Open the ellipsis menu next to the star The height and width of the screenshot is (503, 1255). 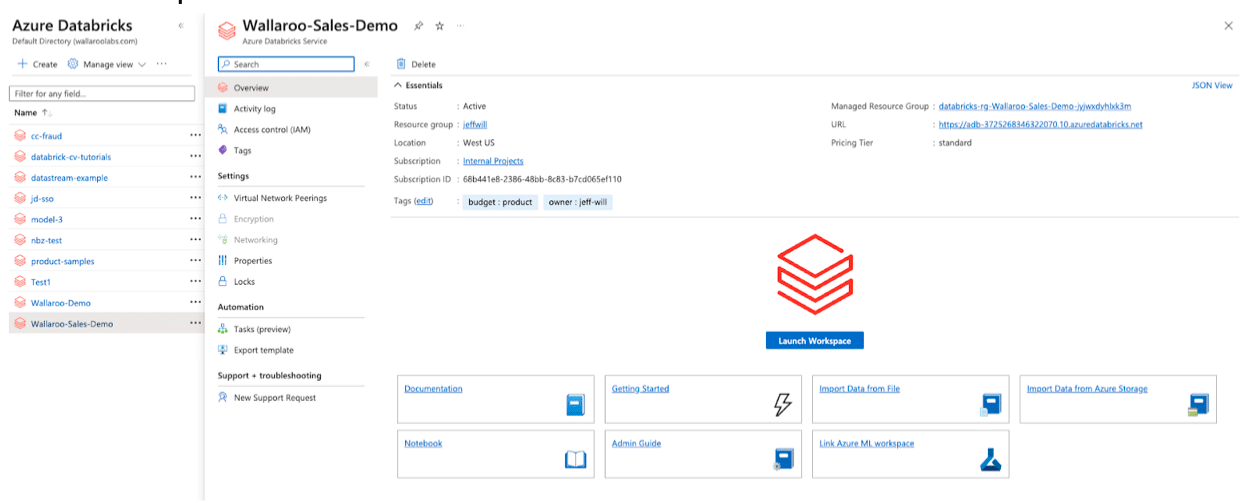pos(459,26)
